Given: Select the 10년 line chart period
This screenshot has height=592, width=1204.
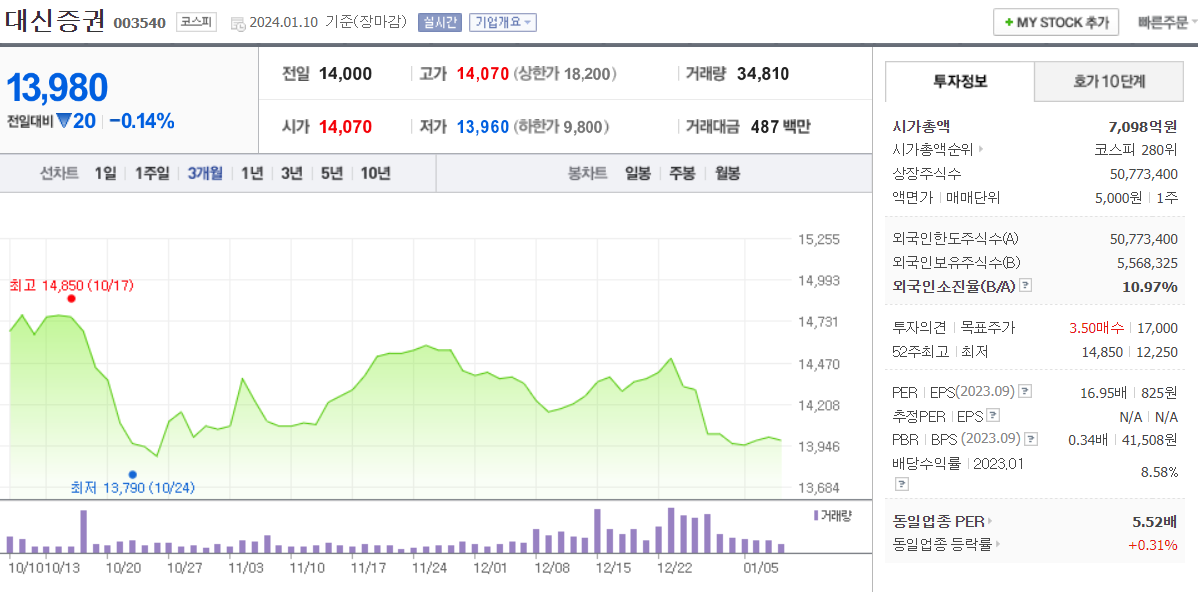Looking at the screenshot, I should coord(375,173).
